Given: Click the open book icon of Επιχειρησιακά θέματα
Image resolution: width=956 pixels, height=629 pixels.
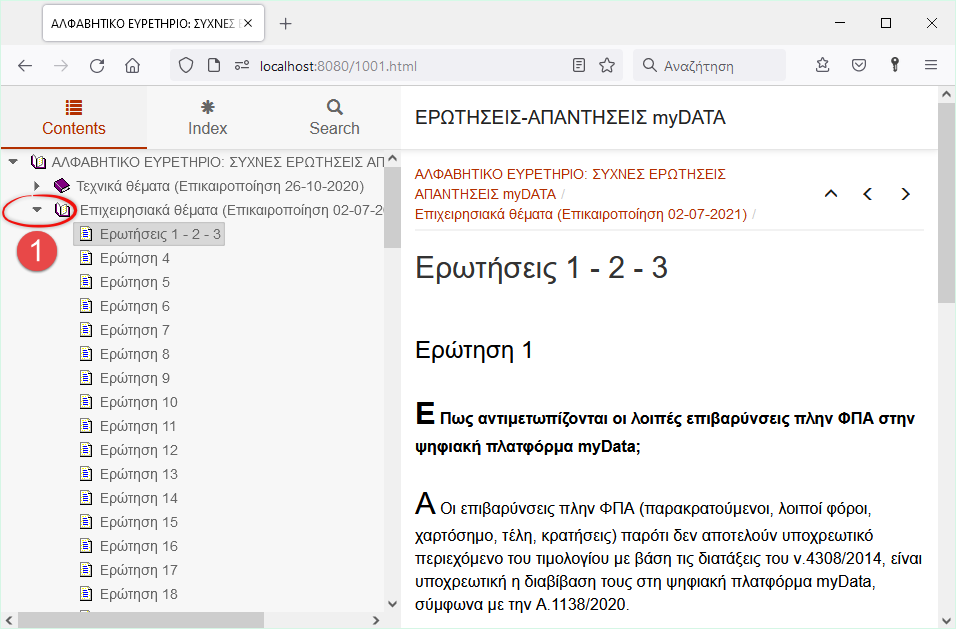Looking at the screenshot, I should tap(63, 210).
